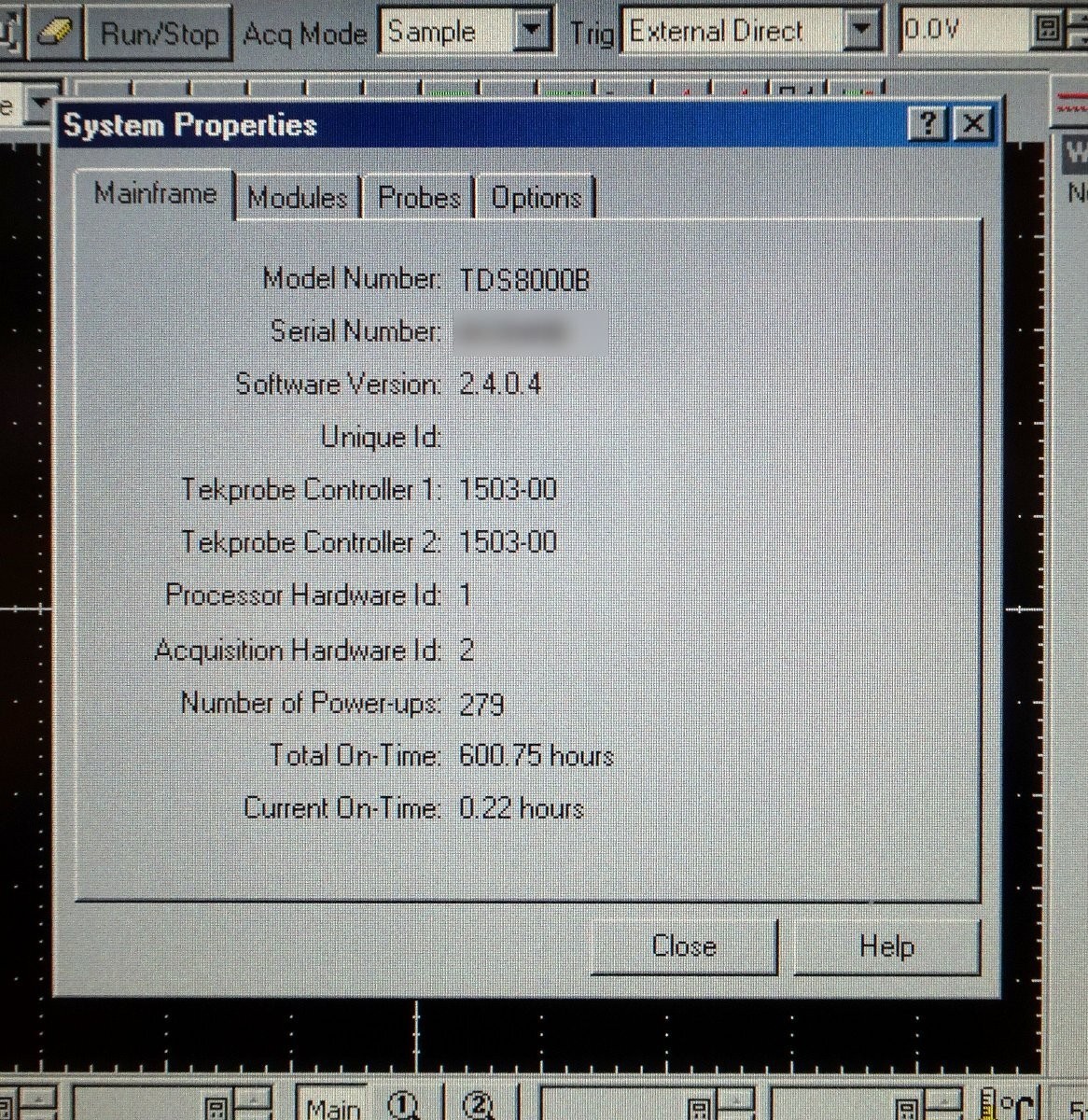Click the eraser Clear Data icon
Viewport: 1088px width, 1120px height.
(55, 31)
